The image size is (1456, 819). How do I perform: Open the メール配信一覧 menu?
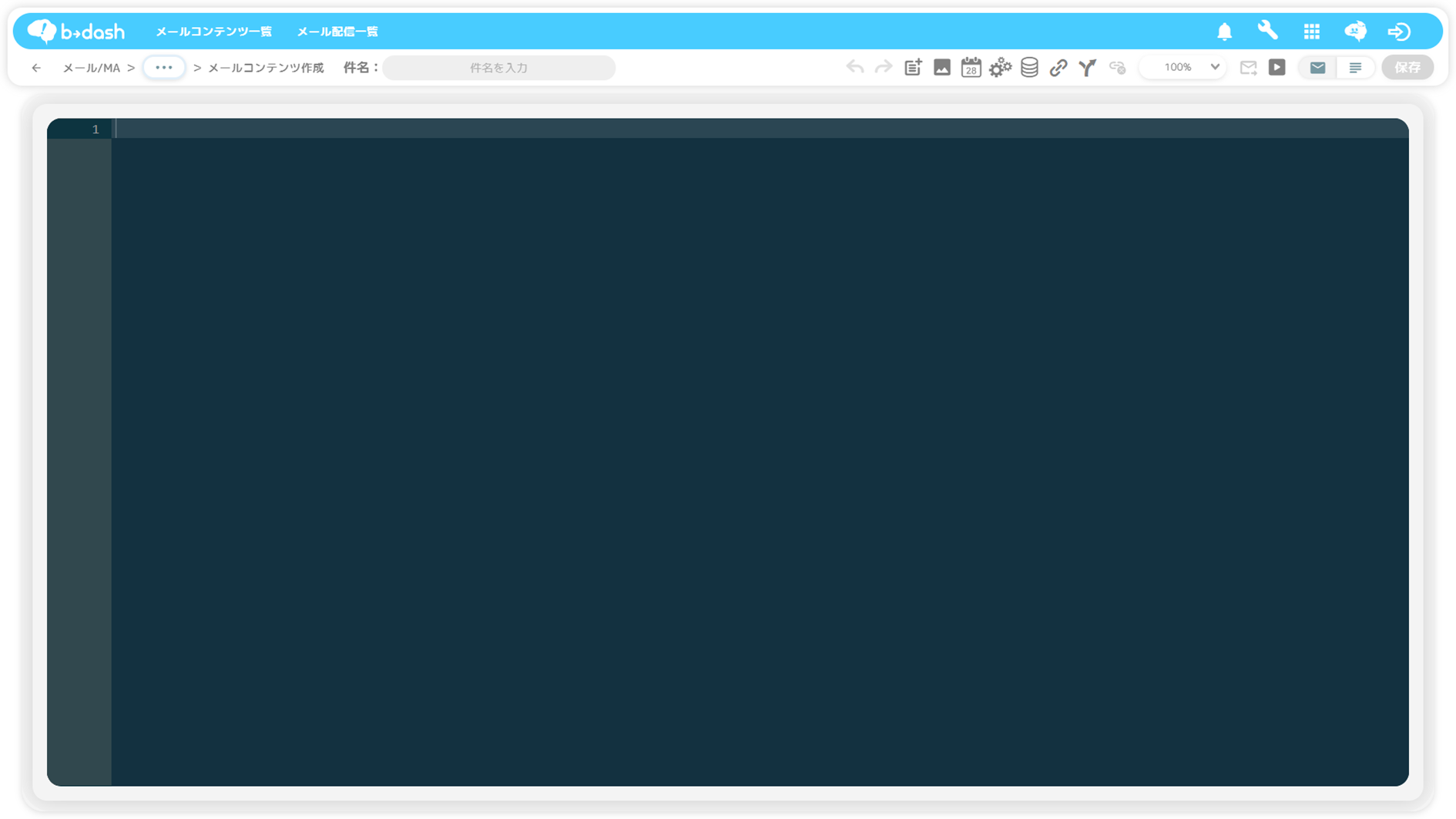click(337, 32)
